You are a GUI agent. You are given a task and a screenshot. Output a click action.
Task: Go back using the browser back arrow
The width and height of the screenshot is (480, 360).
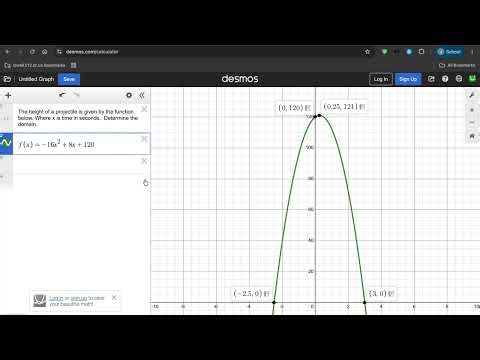point(8,52)
